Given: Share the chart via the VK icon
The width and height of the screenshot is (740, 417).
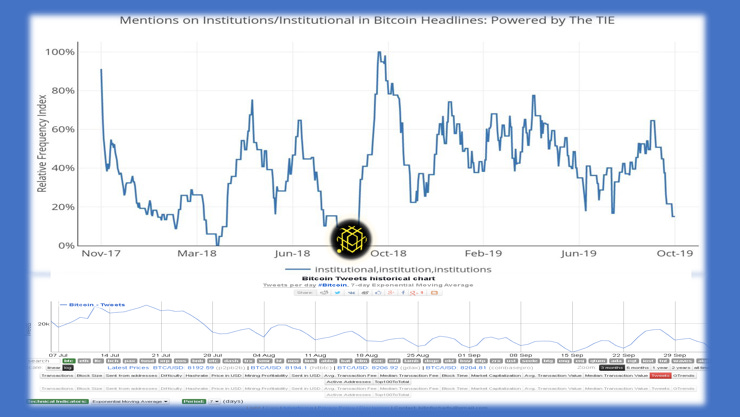Looking at the screenshot, I should pyautogui.click(x=351, y=292).
